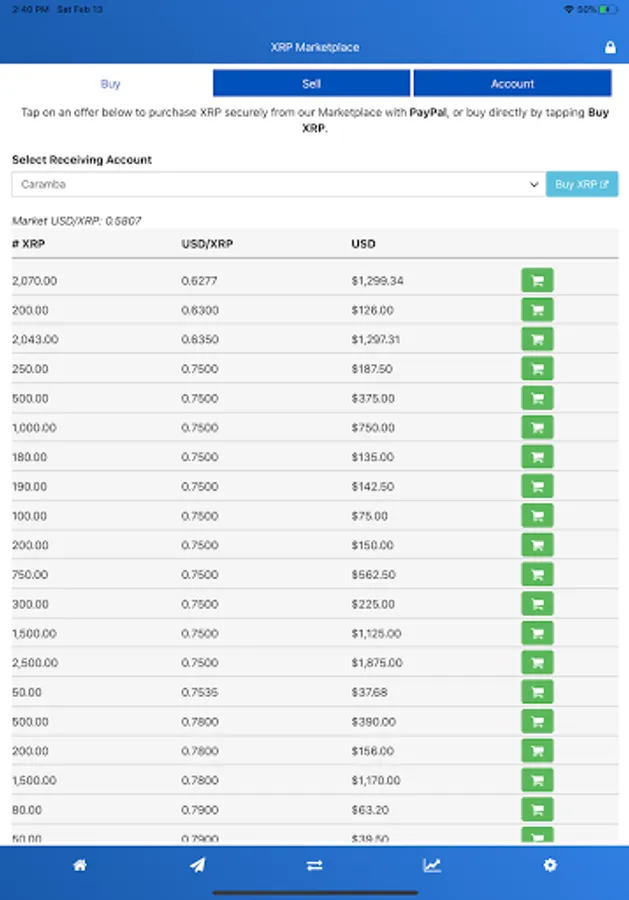
Task: Click the Buy XRP button
Action: [x=582, y=184]
